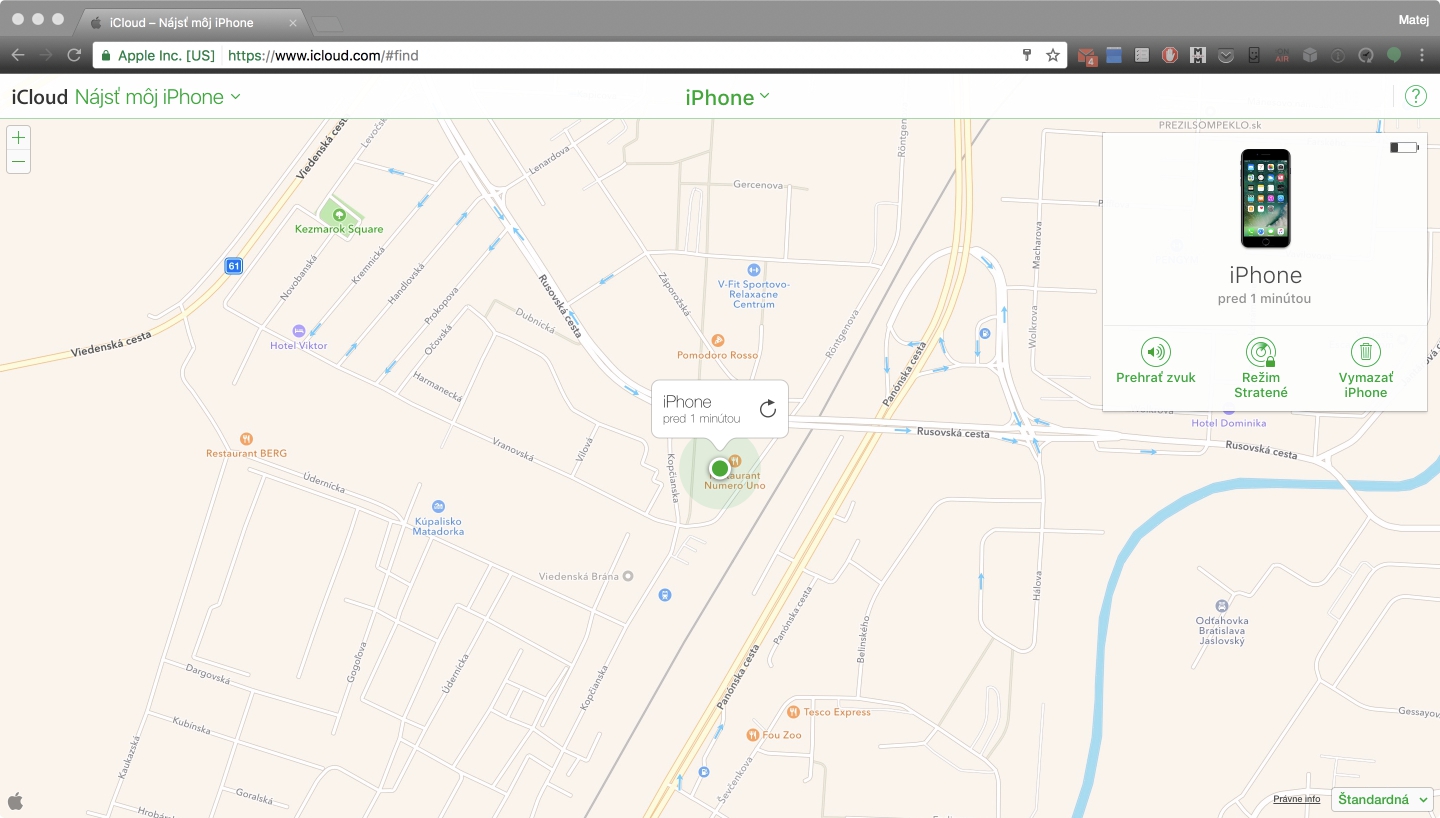The image size is (1440, 818).
Task: Open a new browser tab
Action: click(x=326, y=23)
